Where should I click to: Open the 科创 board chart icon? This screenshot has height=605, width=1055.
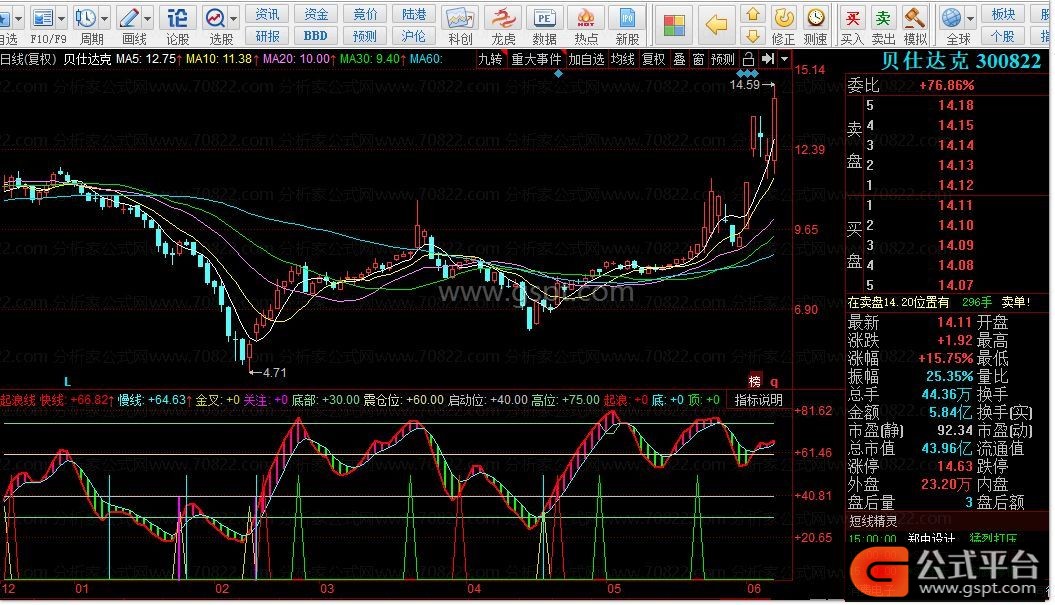tap(460, 17)
